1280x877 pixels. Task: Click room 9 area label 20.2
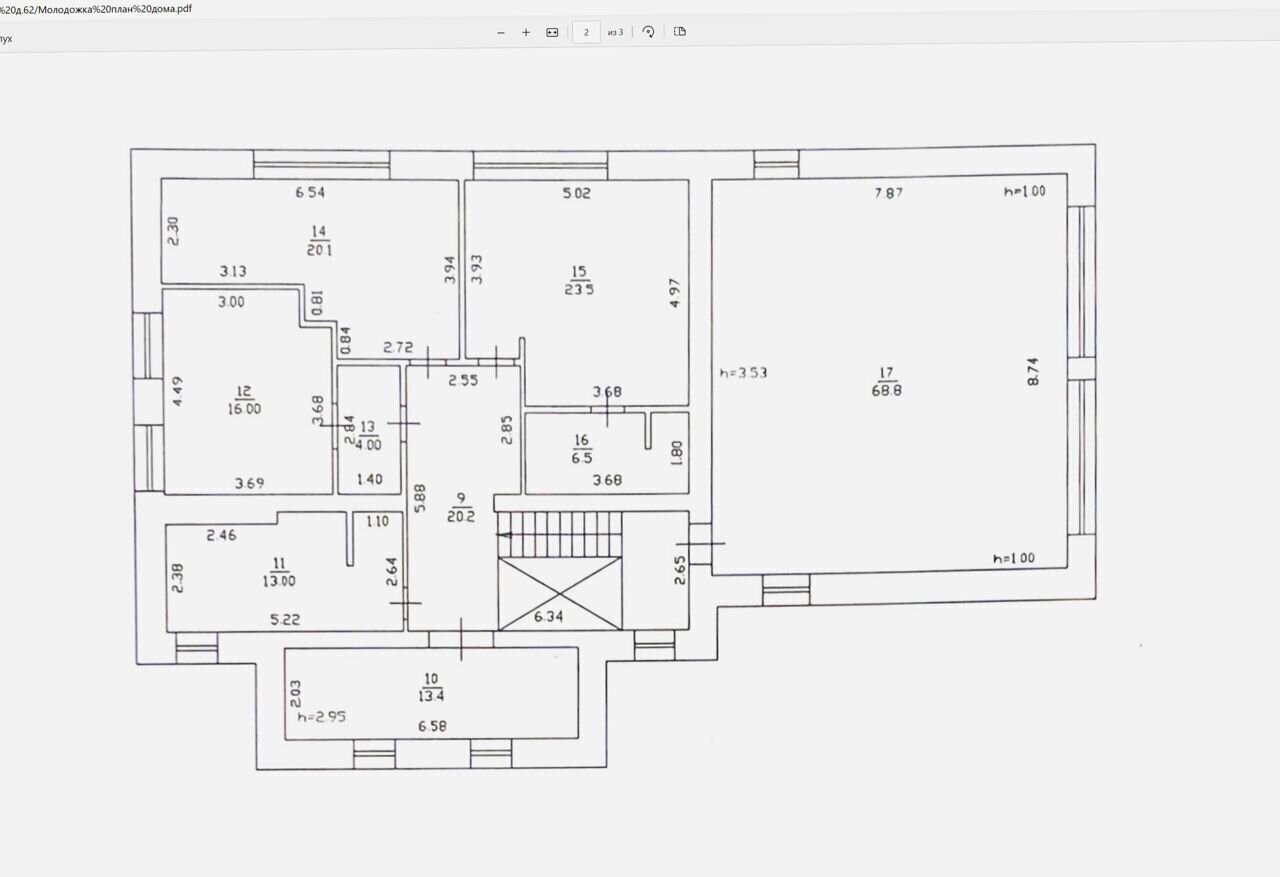click(x=461, y=517)
